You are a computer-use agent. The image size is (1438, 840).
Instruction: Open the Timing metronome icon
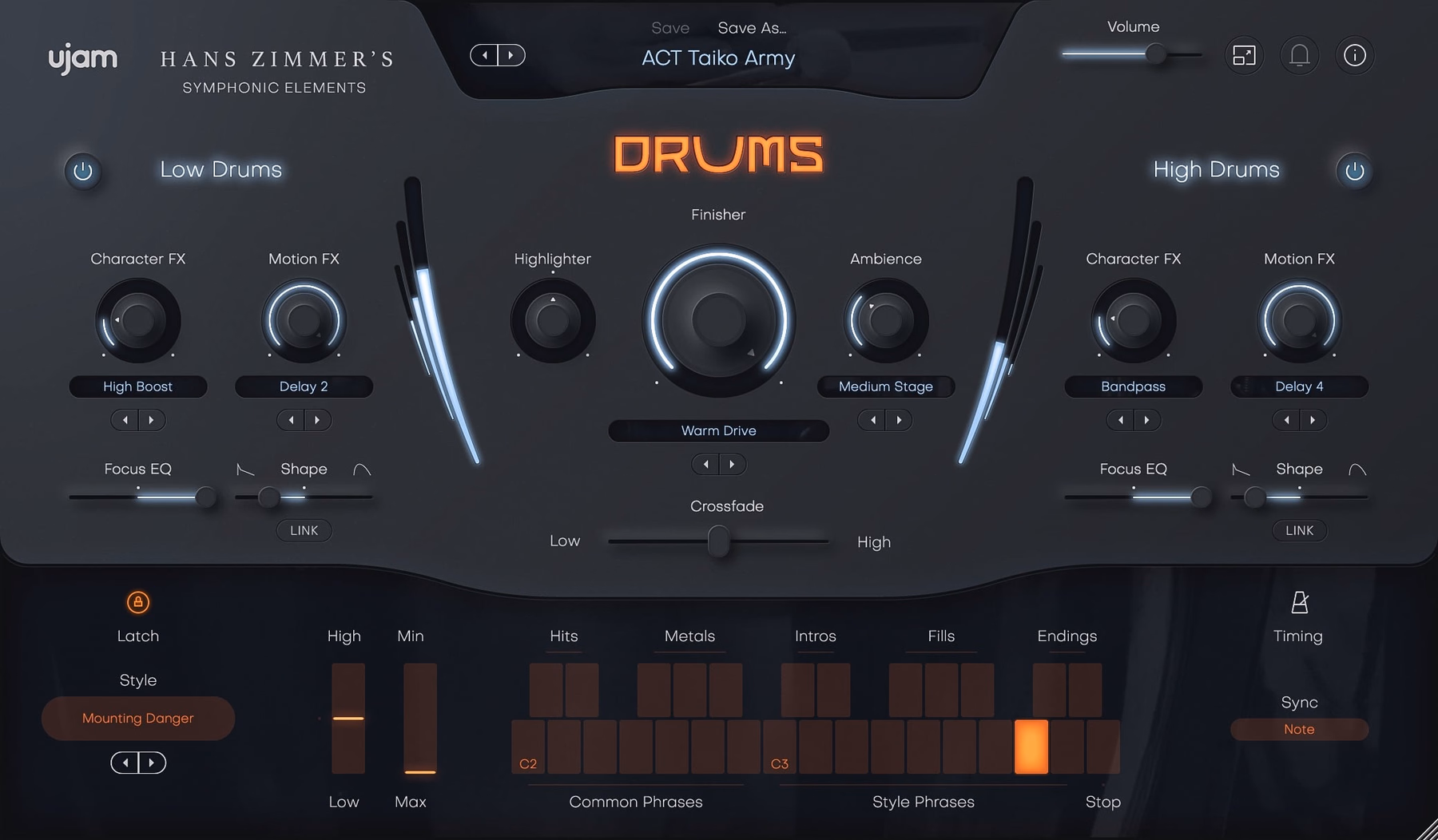tap(1300, 602)
